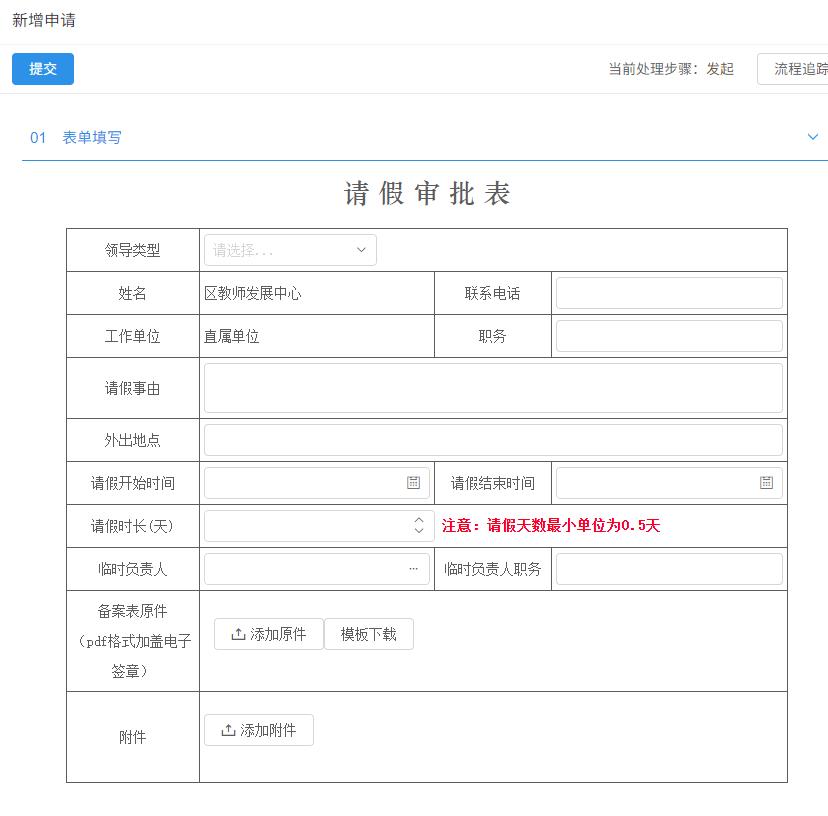The height and width of the screenshot is (816, 828).
Task: Click the 新增申请 page title
Action: point(44,20)
